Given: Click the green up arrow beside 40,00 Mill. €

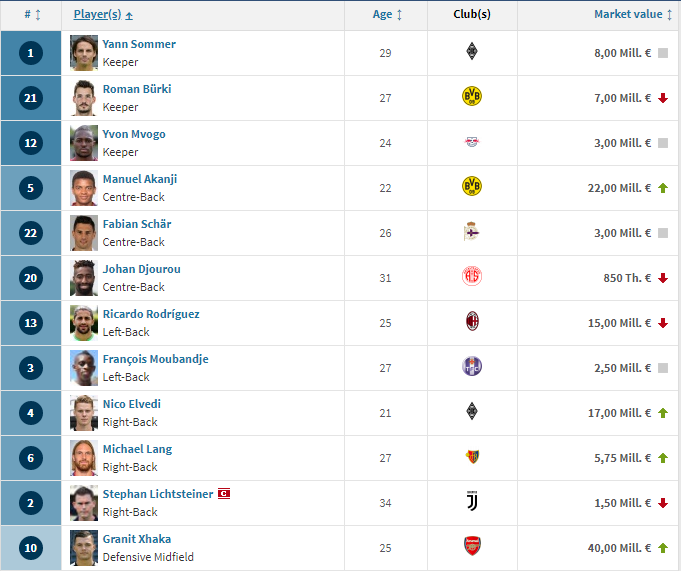Looking at the screenshot, I should coord(663,548).
